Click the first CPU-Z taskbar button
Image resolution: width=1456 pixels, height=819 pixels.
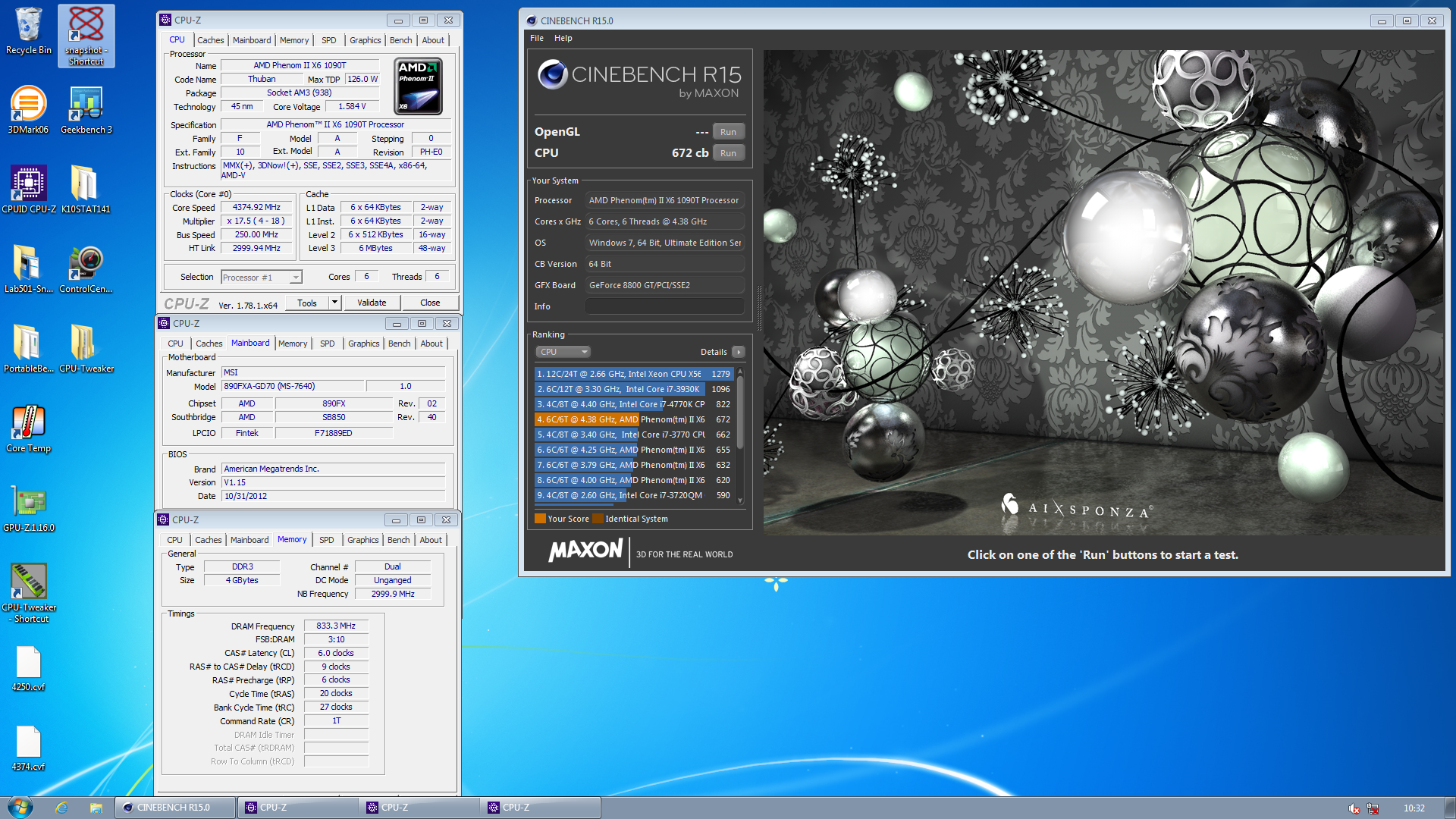(x=298, y=808)
